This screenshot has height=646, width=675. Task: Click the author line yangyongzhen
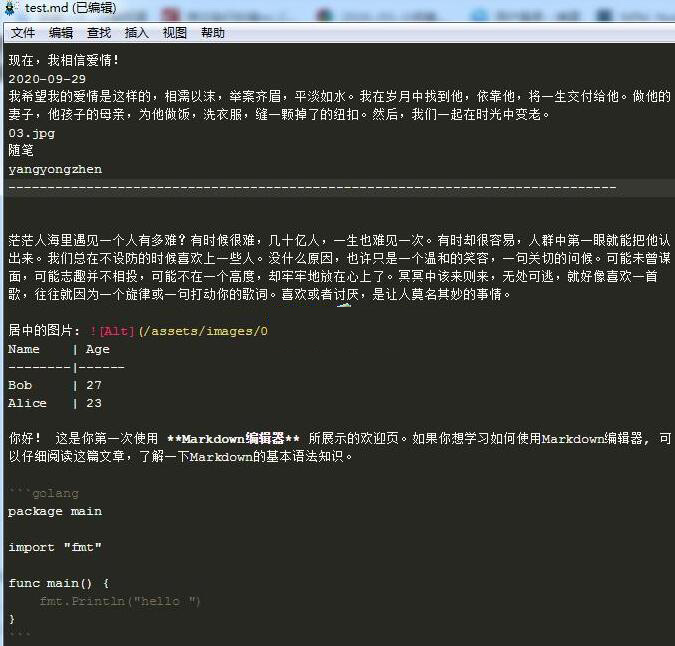[55, 169]
